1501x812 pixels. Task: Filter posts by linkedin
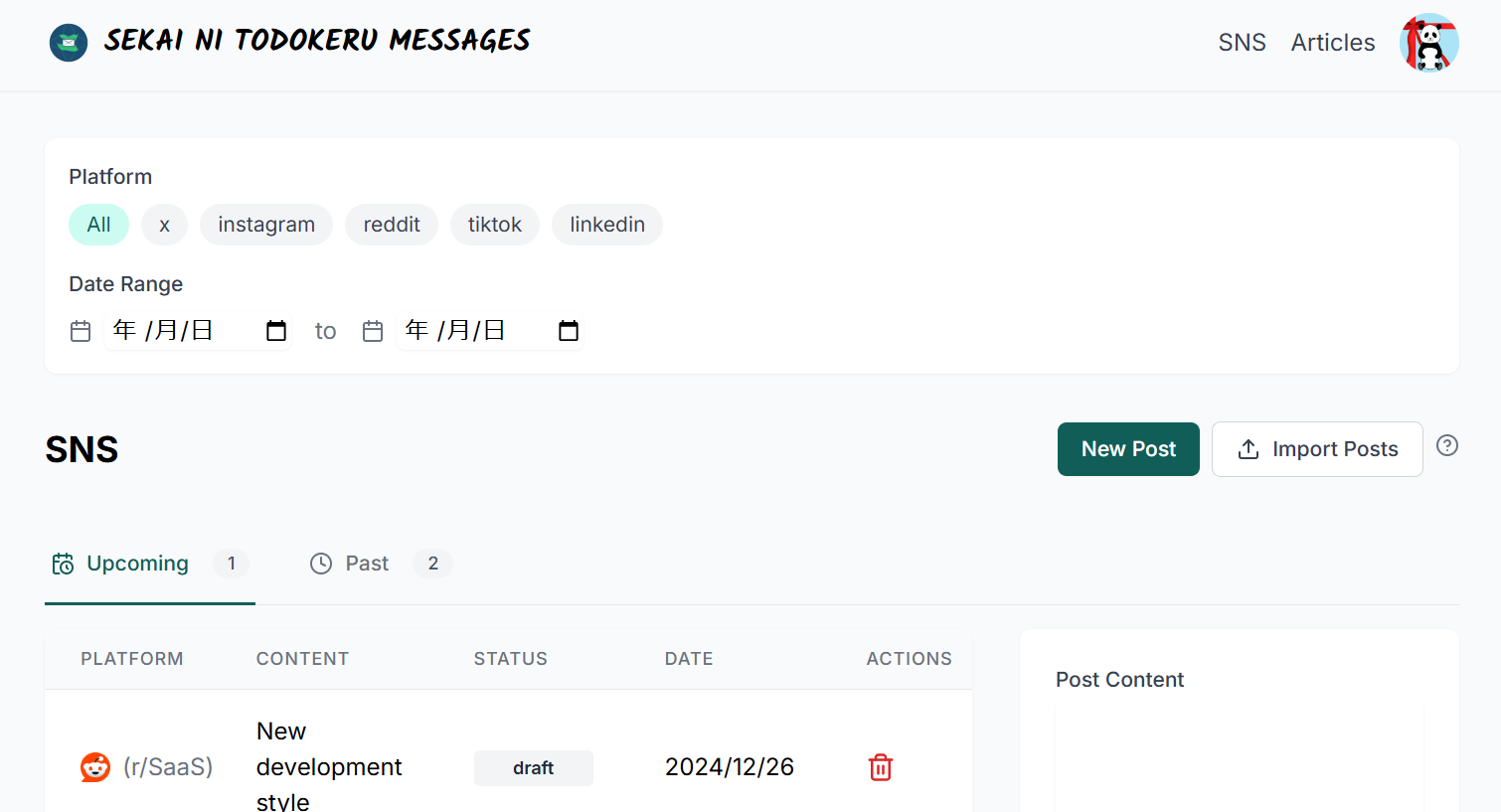pyautogui.click(x=607, y=225)
